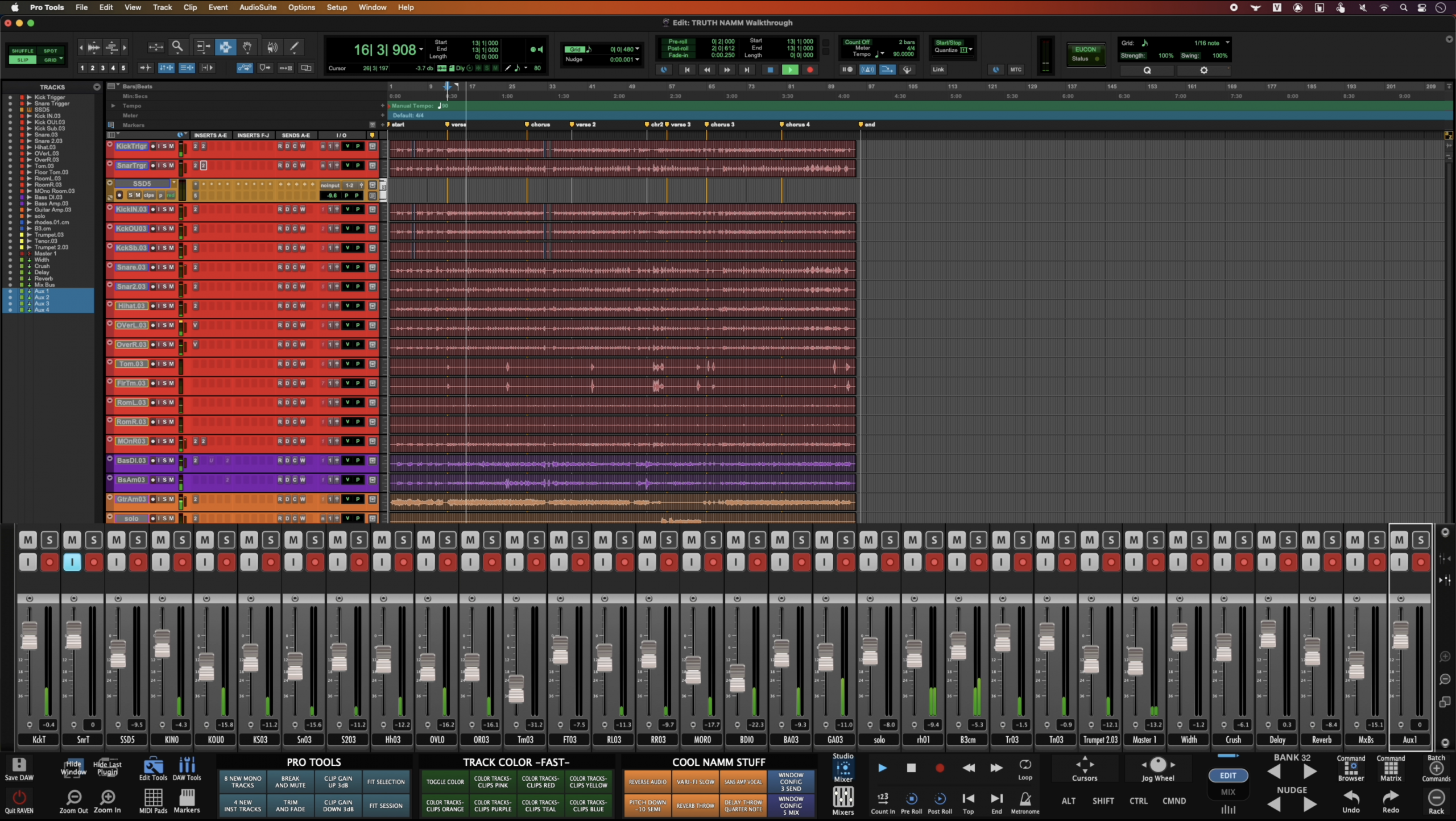Image resolution: width=1456 pixels, height=821 pixels.
Task: Expand the Tempo ruler disclosure triangle
Action: point(113,106)
